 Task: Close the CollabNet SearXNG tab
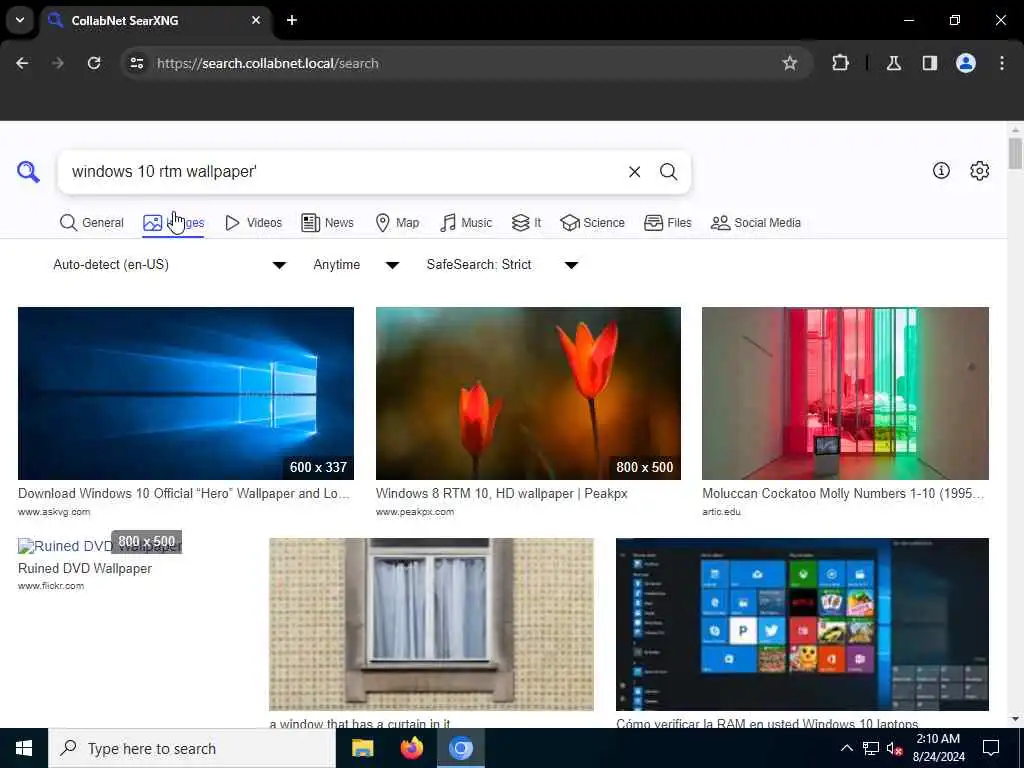[256, 20]
